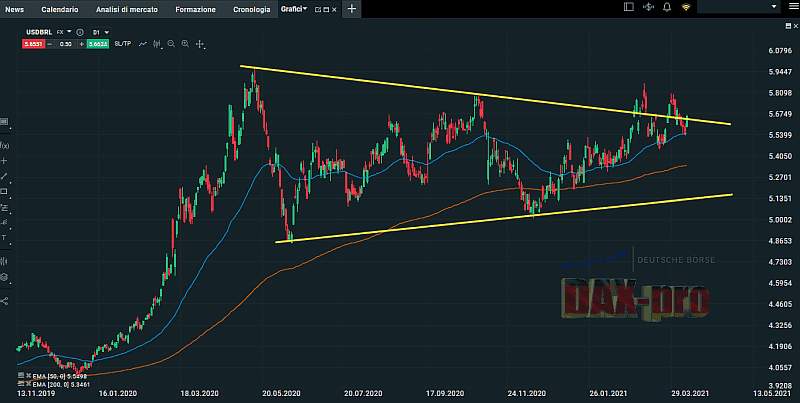Click the green buy price button
The image size is (800, 403).
pyautogui.click(x=97, y=44)
